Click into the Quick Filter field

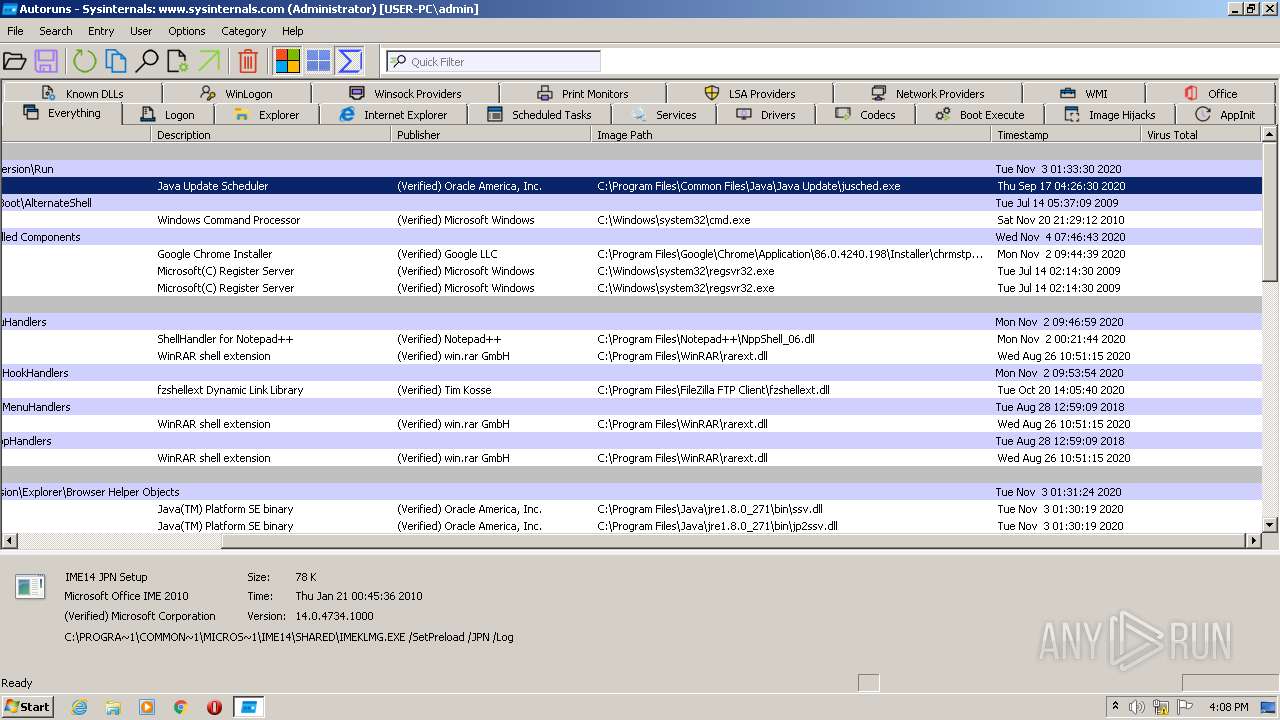pos(494,61)
